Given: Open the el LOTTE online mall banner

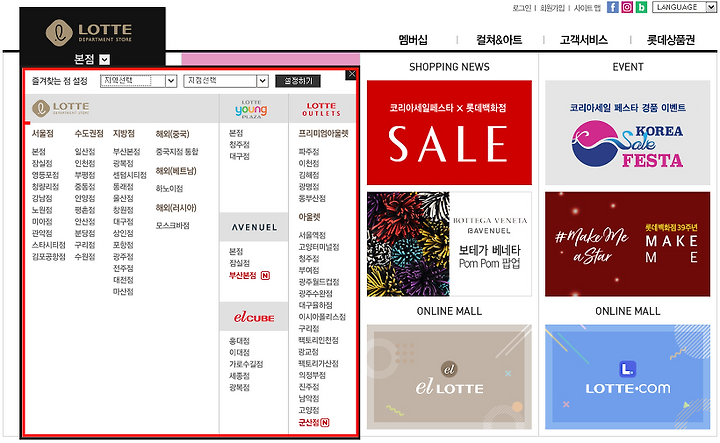Looking at the screenshot, I should point(449,377).
